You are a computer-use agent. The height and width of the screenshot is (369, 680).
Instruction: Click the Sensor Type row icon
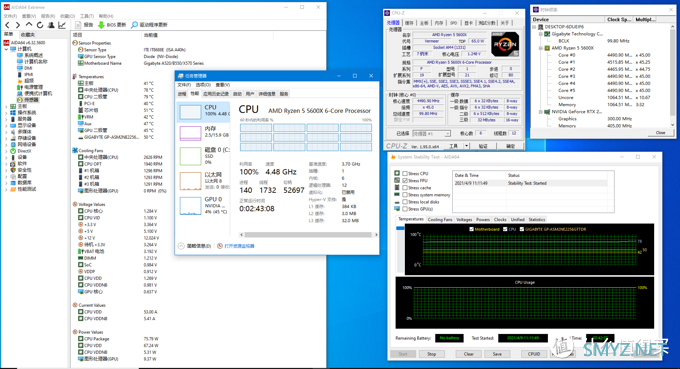[x=80, y=50]
